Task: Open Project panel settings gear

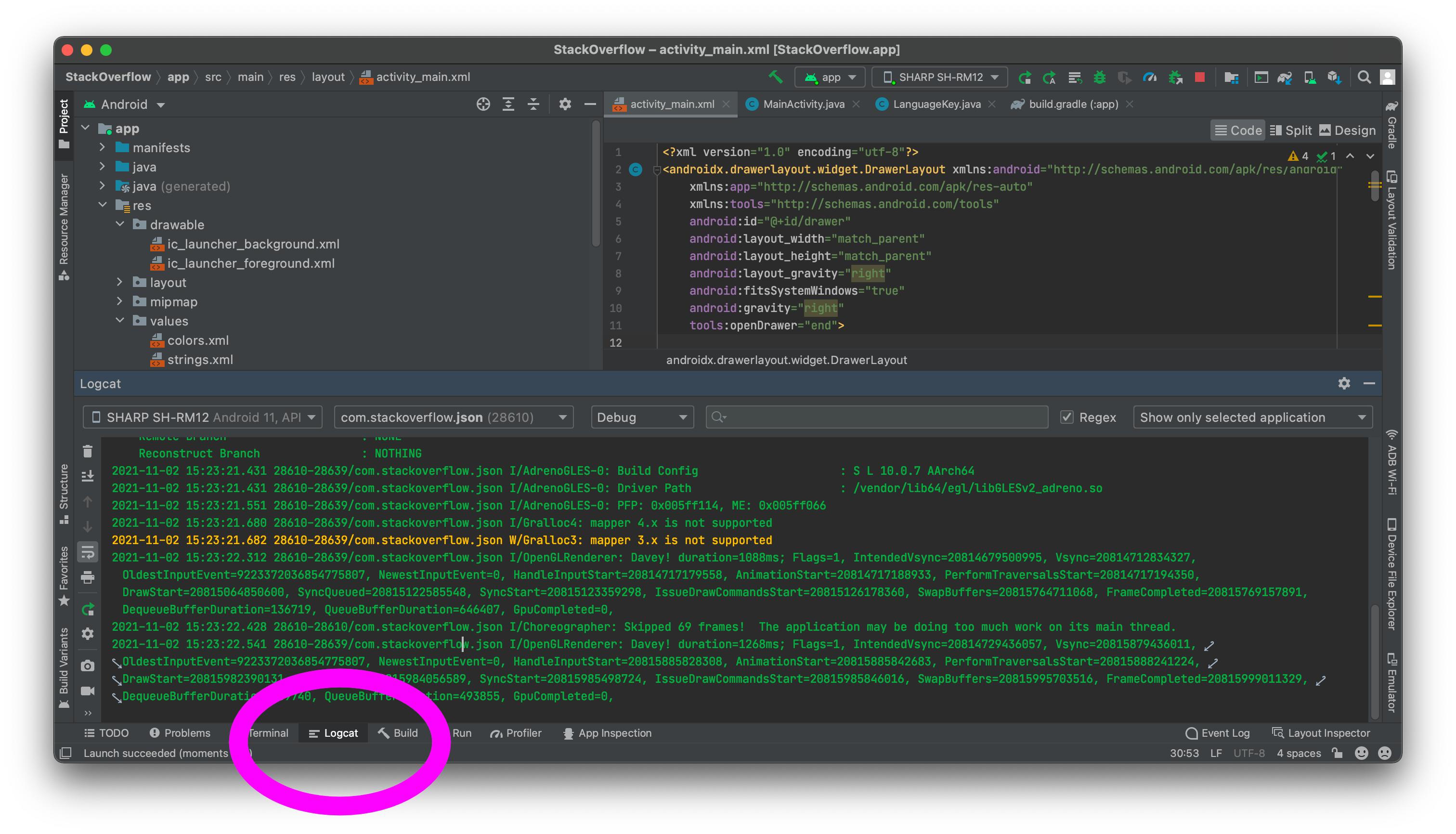Action: (565, 104)
